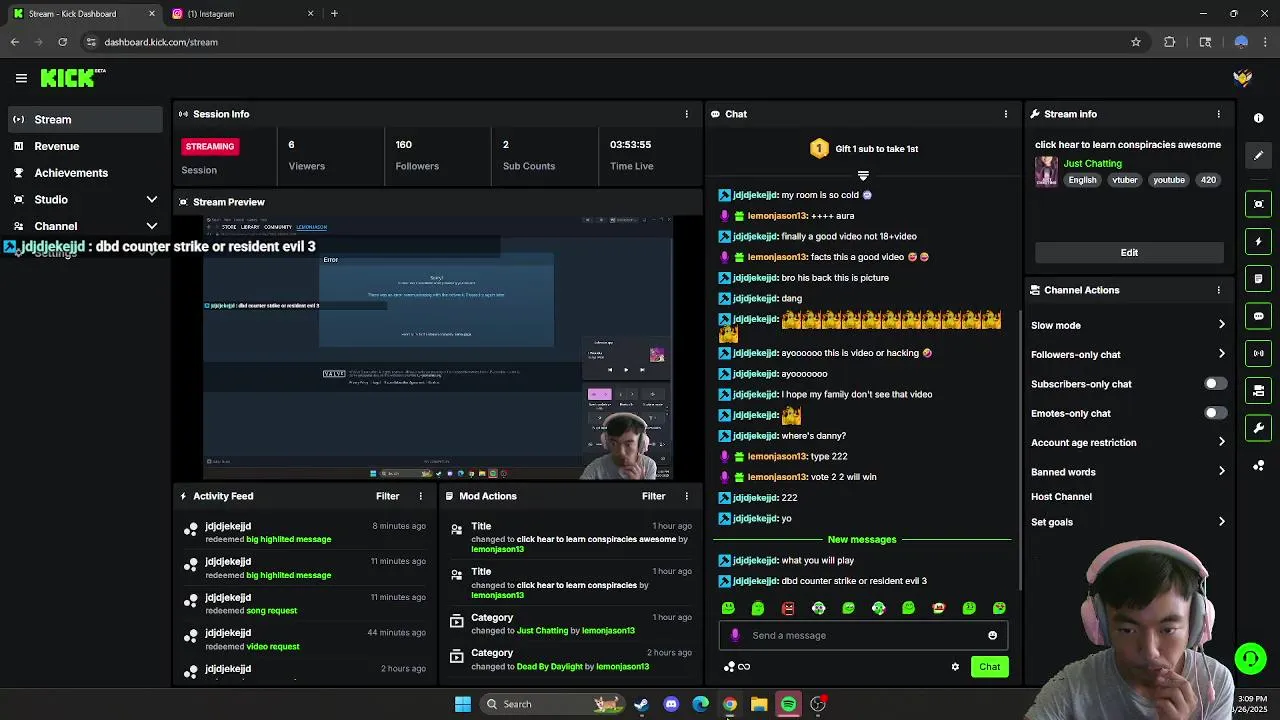Jump to New messages in chat

862,540
